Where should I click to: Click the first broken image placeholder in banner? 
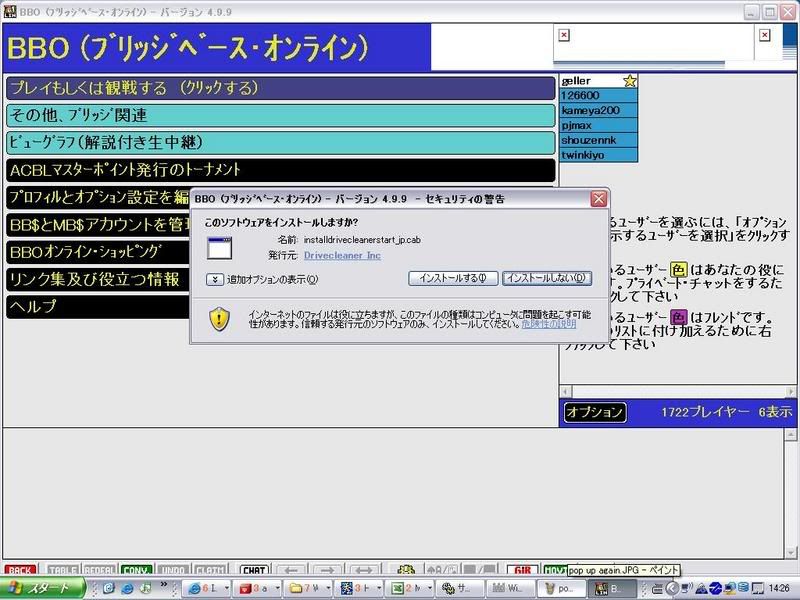(x=564, y=35)
